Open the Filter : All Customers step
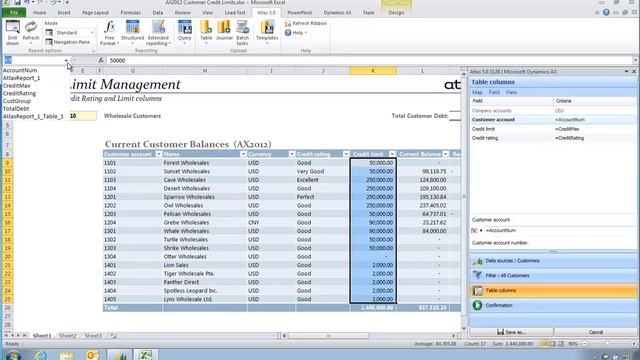The width and height of the screenshot is (640, 360). coord(553,276)
